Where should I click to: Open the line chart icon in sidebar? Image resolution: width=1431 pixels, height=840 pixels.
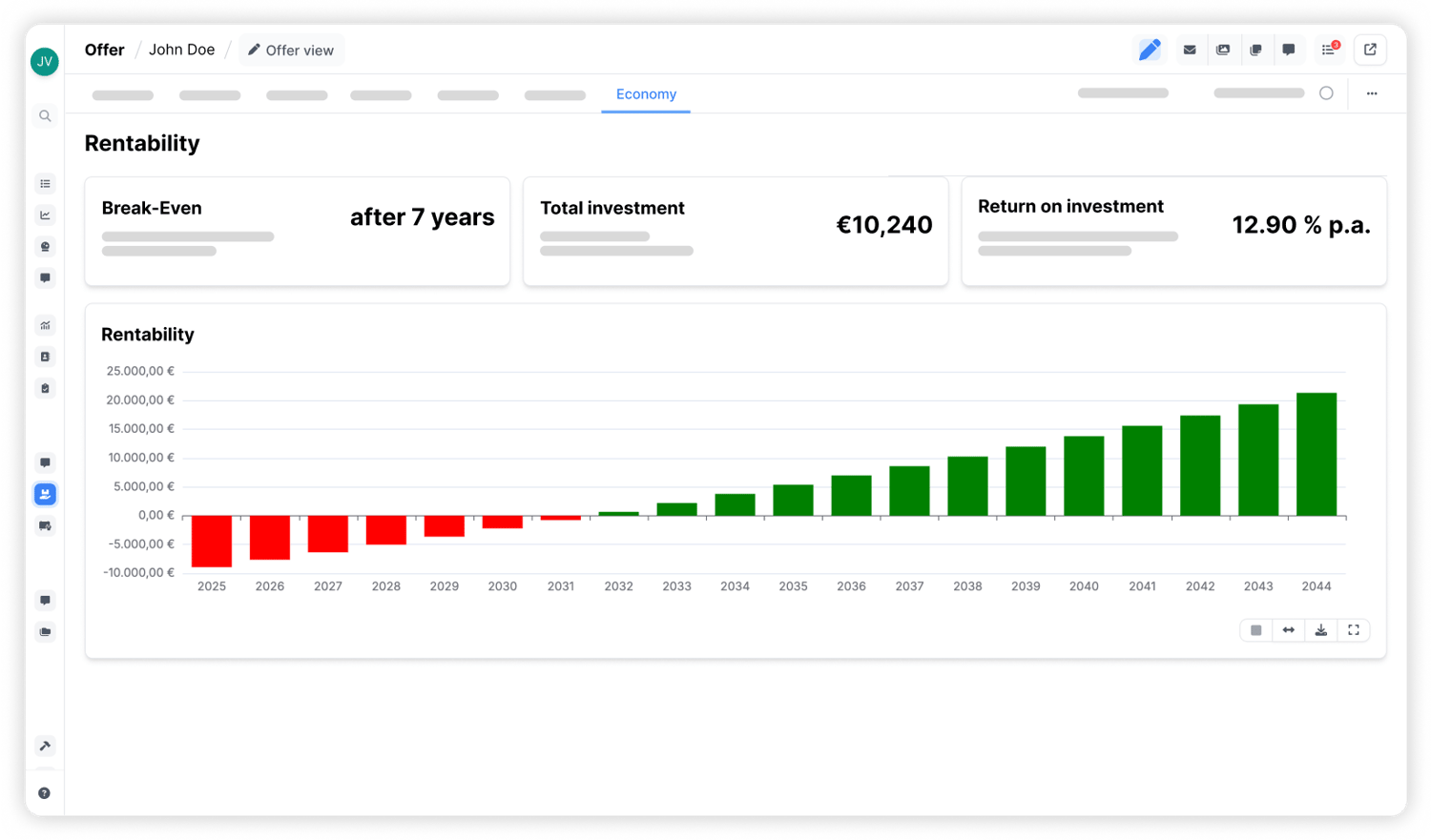[x=45, y=215]
